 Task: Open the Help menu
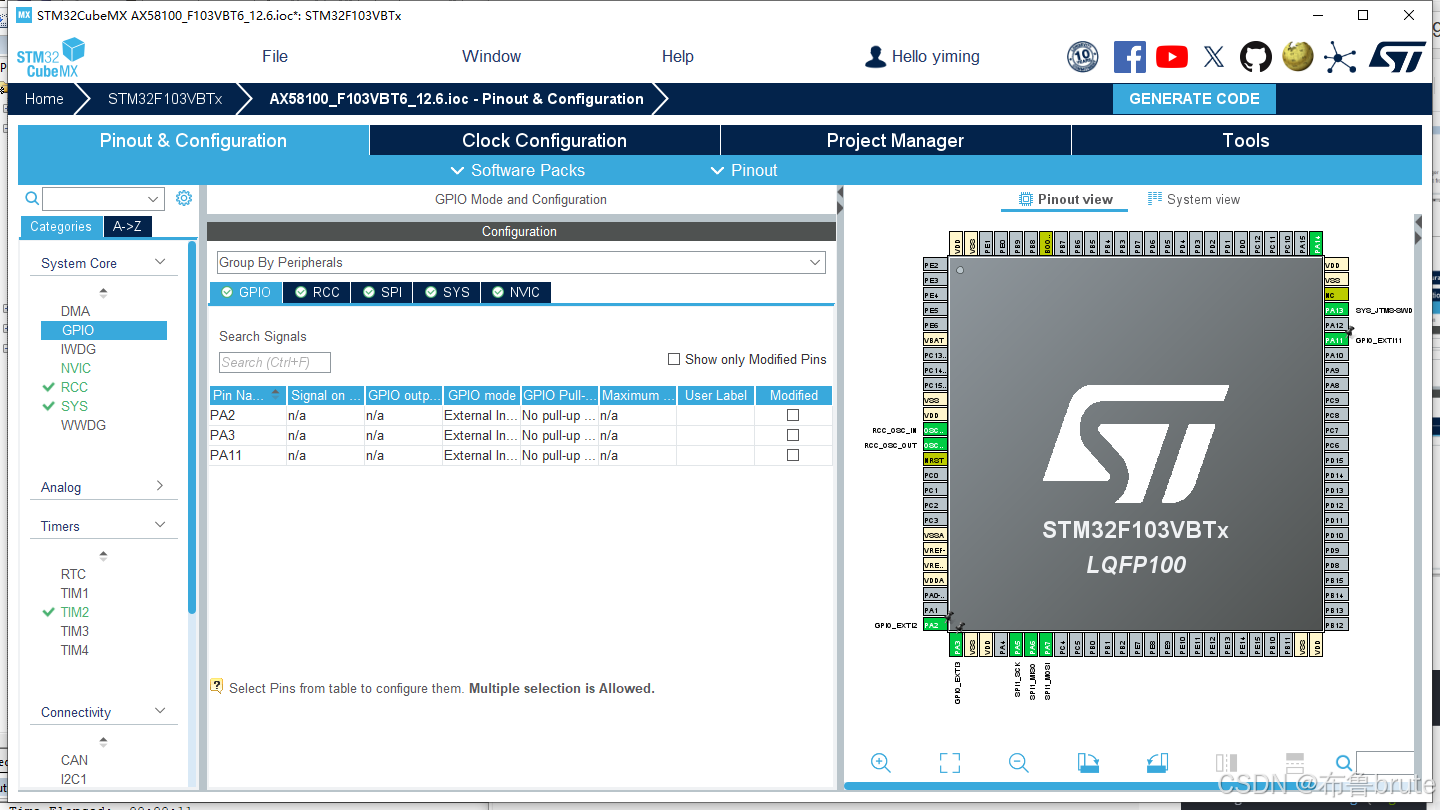677,56
